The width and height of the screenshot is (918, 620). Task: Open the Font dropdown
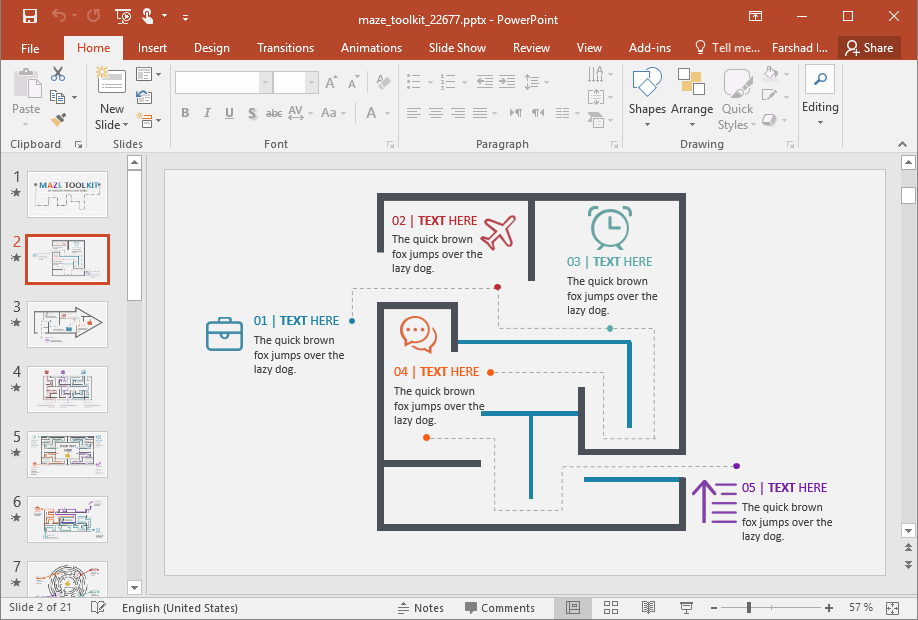pos(265,81)
